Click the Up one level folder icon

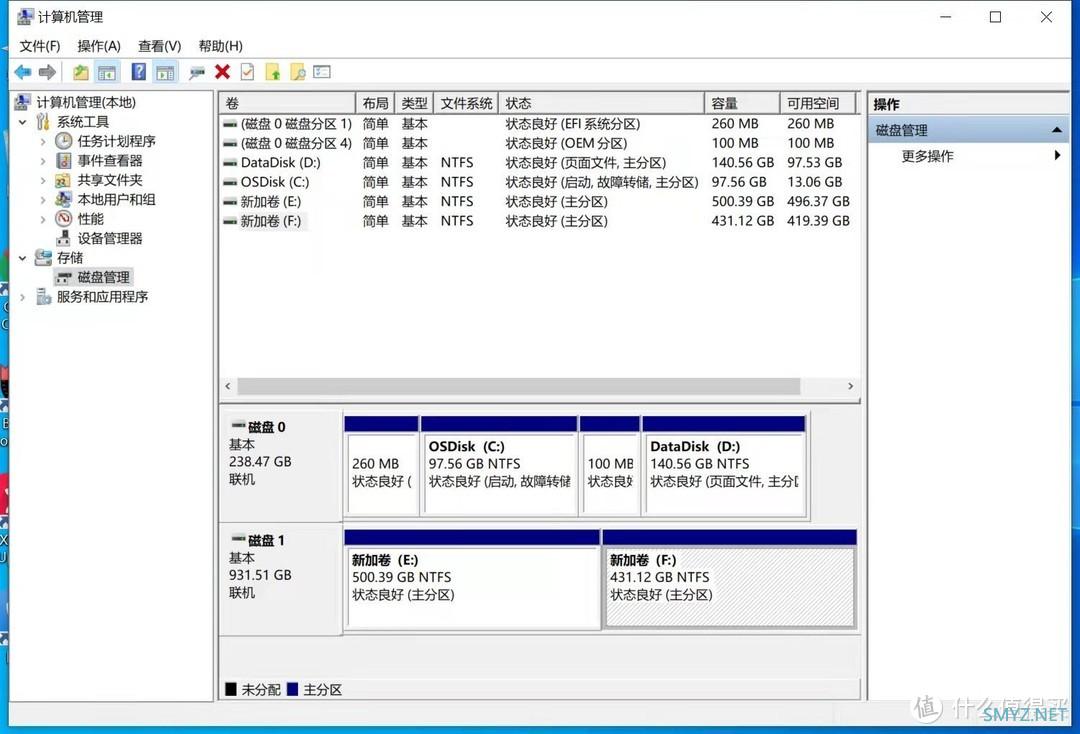coord(81,72)
